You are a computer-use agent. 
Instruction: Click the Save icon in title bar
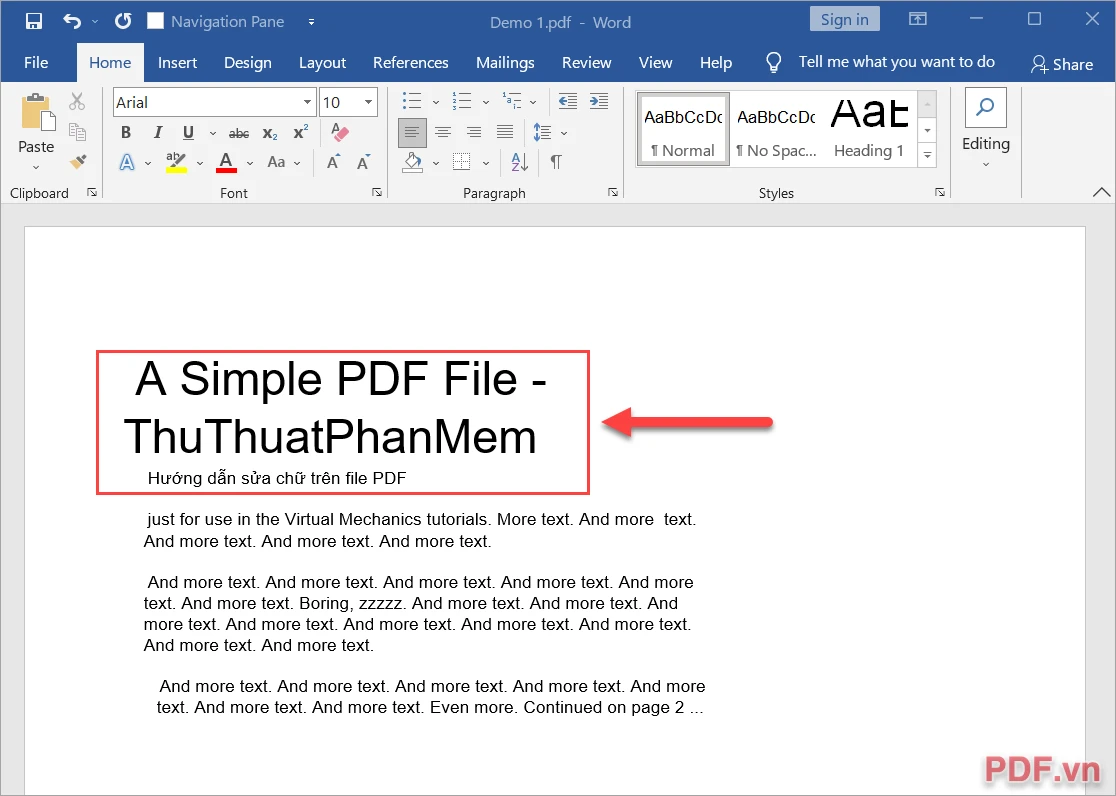[33, 21]
